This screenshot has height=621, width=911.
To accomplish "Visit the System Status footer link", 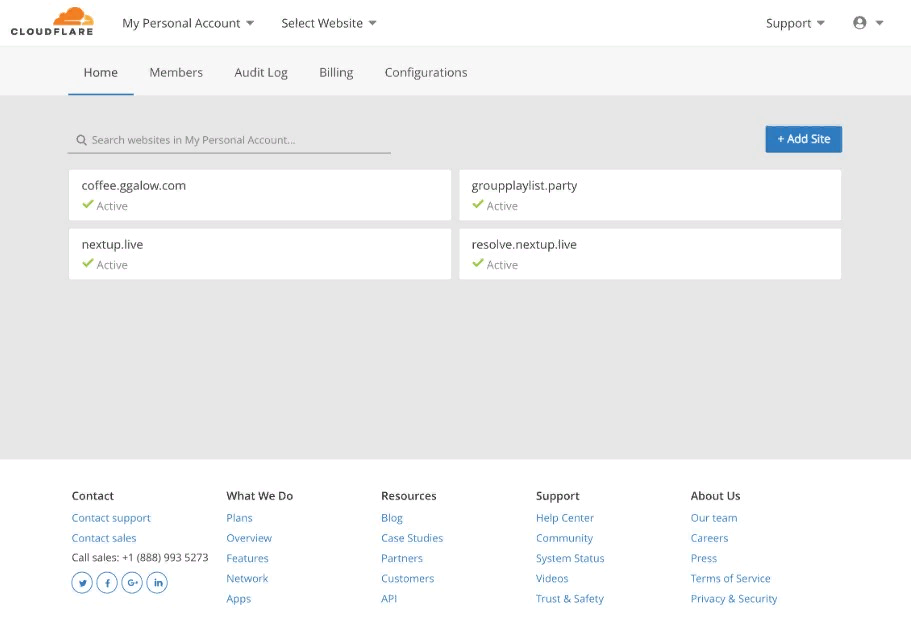I will (x=570, y=558).
